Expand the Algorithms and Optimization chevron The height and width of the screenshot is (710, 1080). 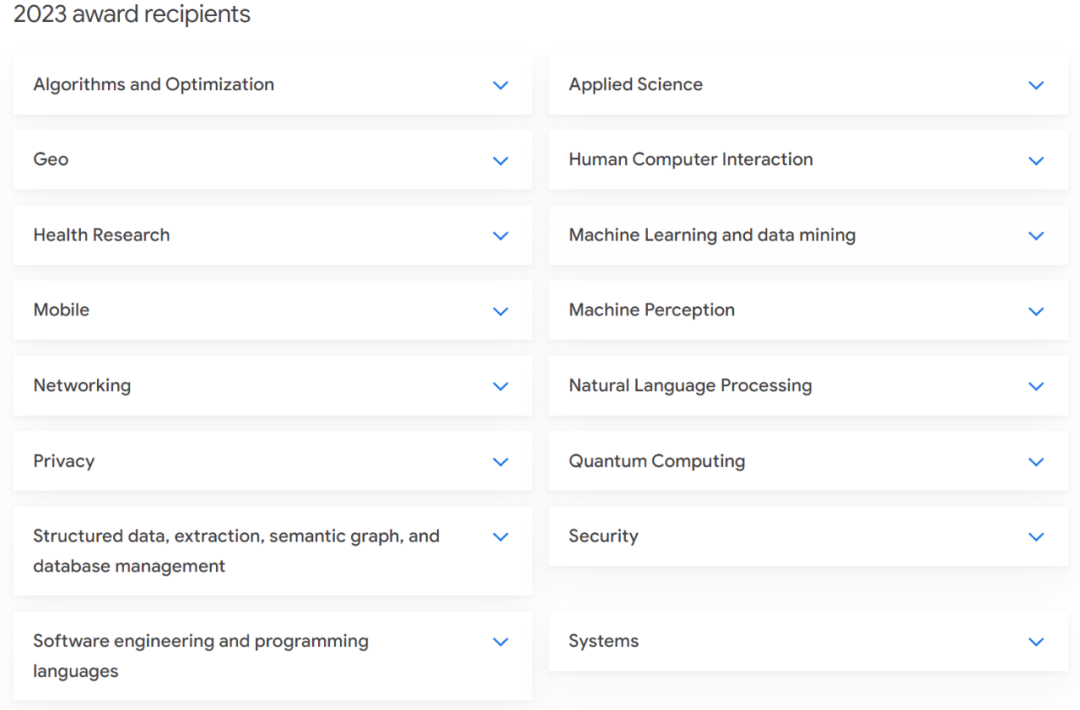pyautogui.click(x=501, y=85)
